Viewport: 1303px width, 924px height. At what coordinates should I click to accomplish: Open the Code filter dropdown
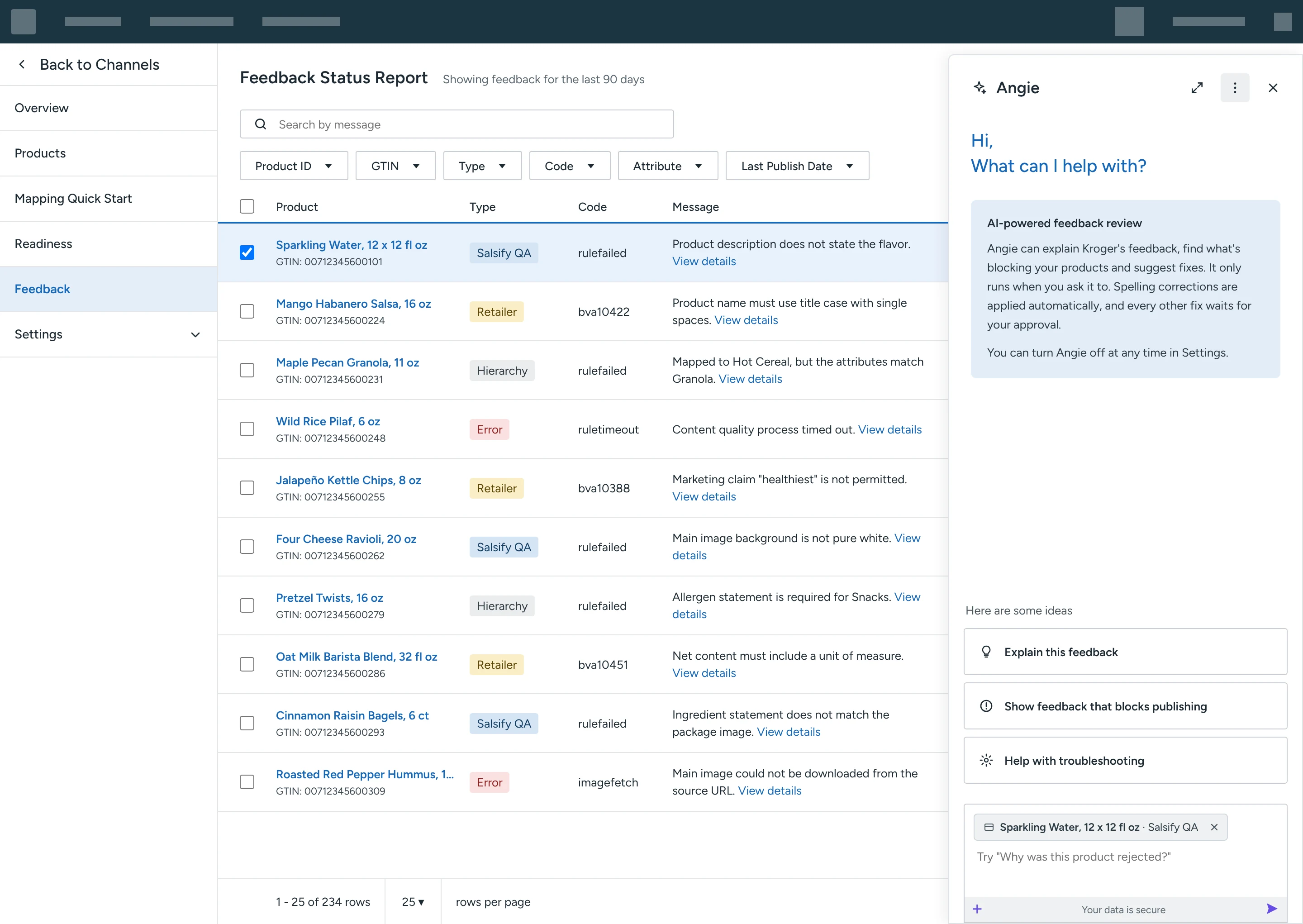(x=569, y=166)
